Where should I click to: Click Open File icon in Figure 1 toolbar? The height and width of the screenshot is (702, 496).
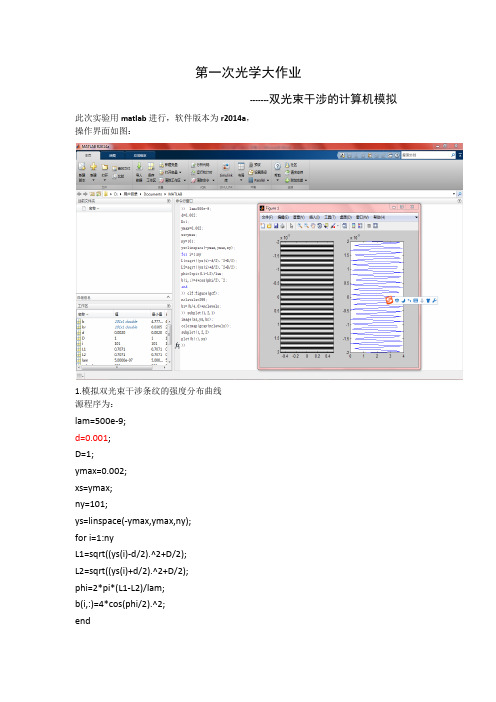pyautogui.click(x=269, y=226)
